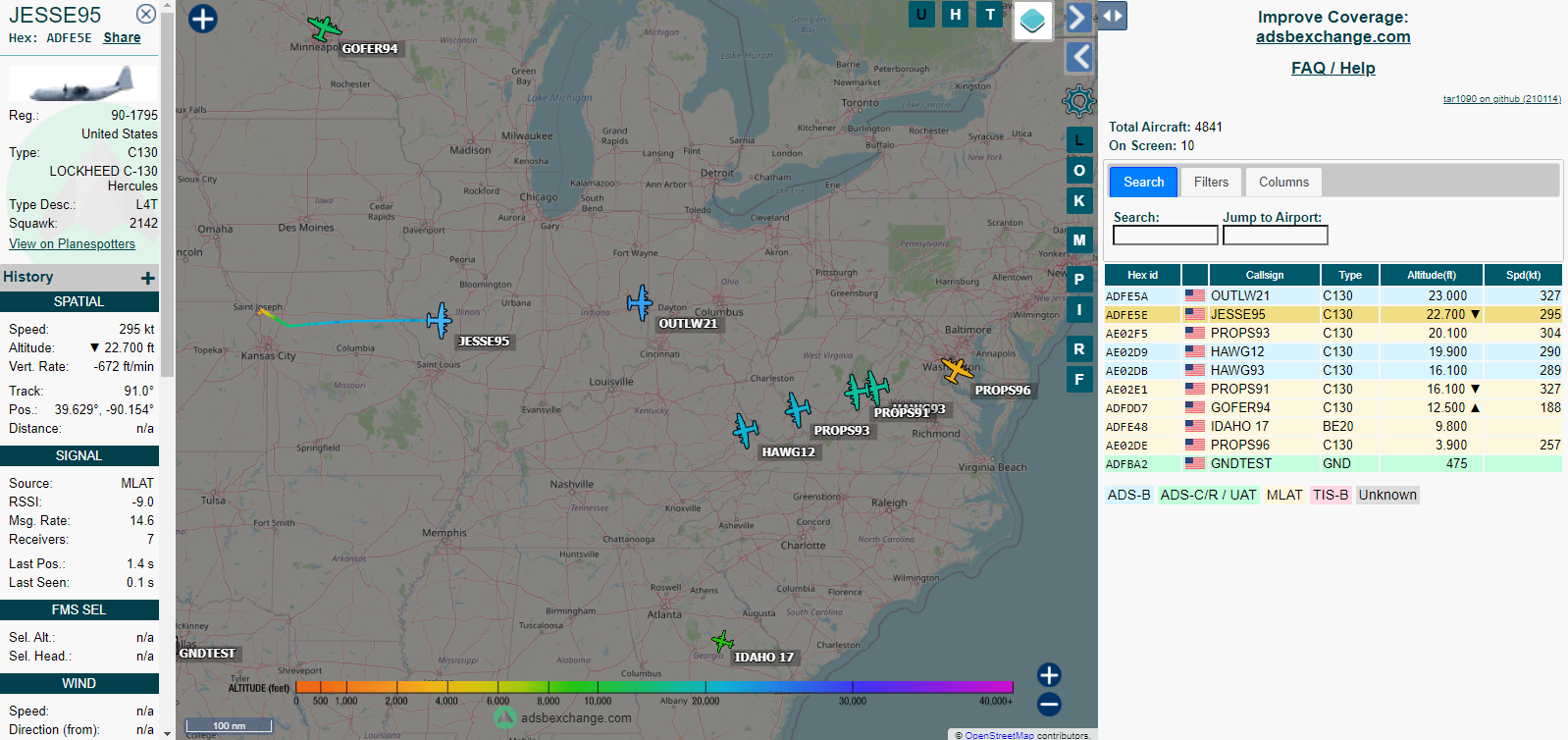Select GOFER94 row in aircraft table

point(1333,407)
